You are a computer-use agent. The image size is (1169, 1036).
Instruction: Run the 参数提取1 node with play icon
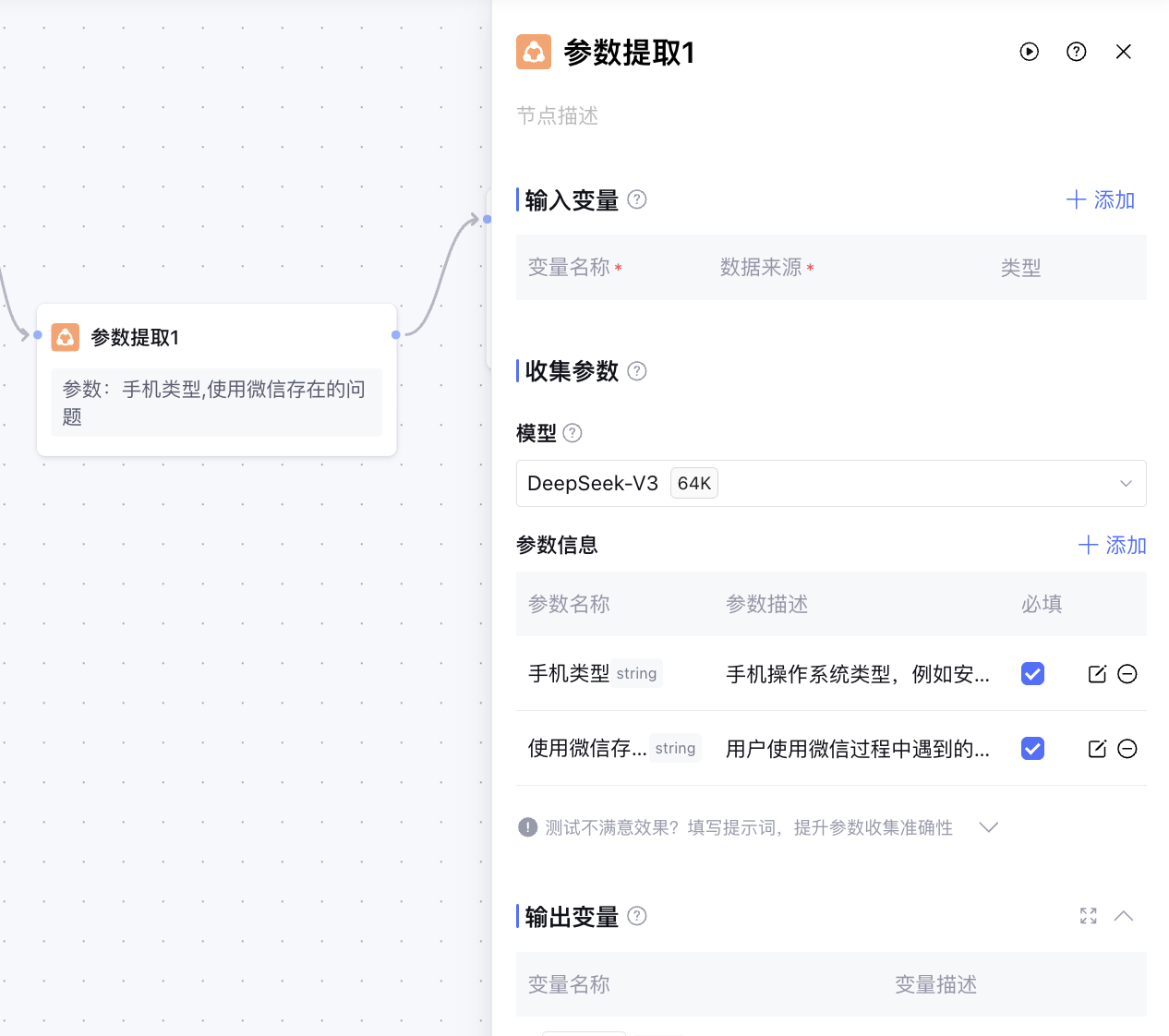point(1029,52)
